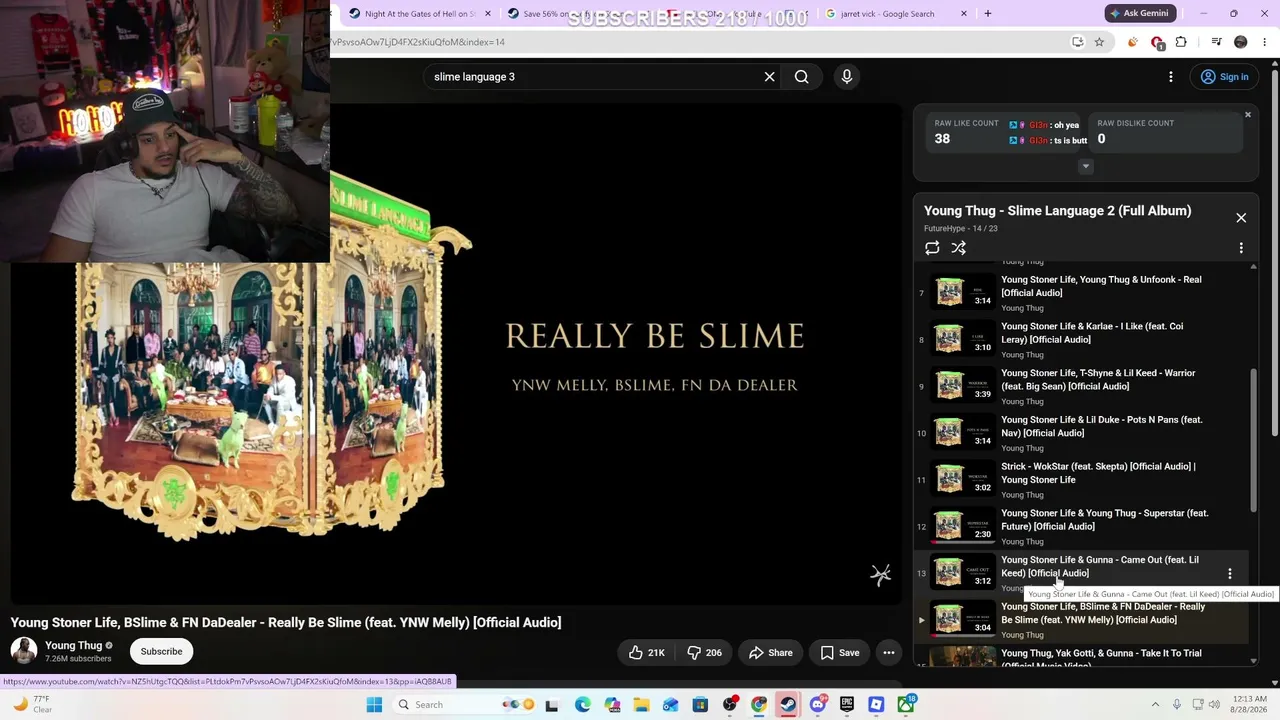Viewport: 1280px width, 720px height.
Task: Open the Chrome three-dot menu
Action: coord(1265,42)
